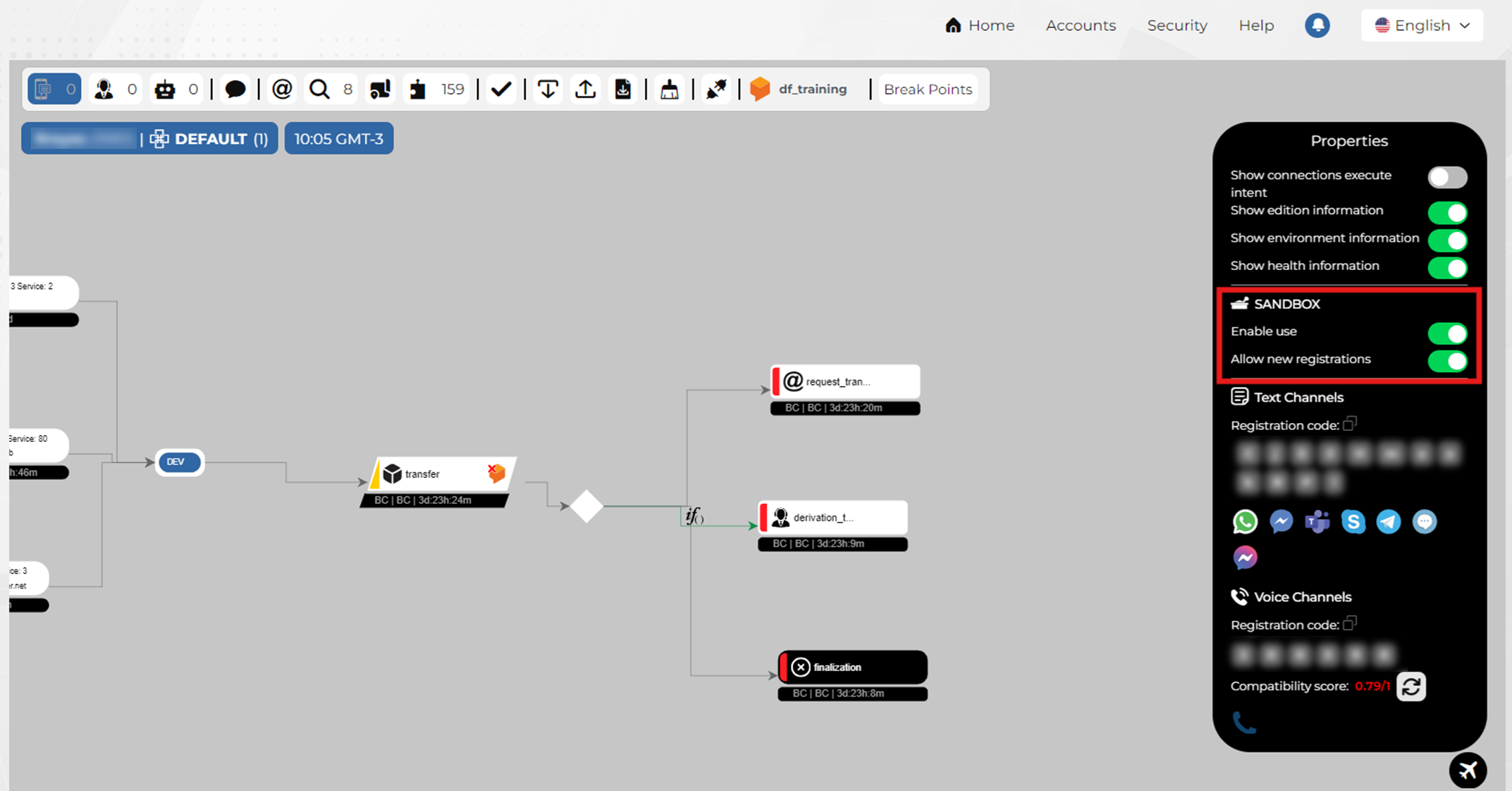This screenshot has width=1512, height=791.
Task: Open the chat speech bubble tool
Action: 235,90
